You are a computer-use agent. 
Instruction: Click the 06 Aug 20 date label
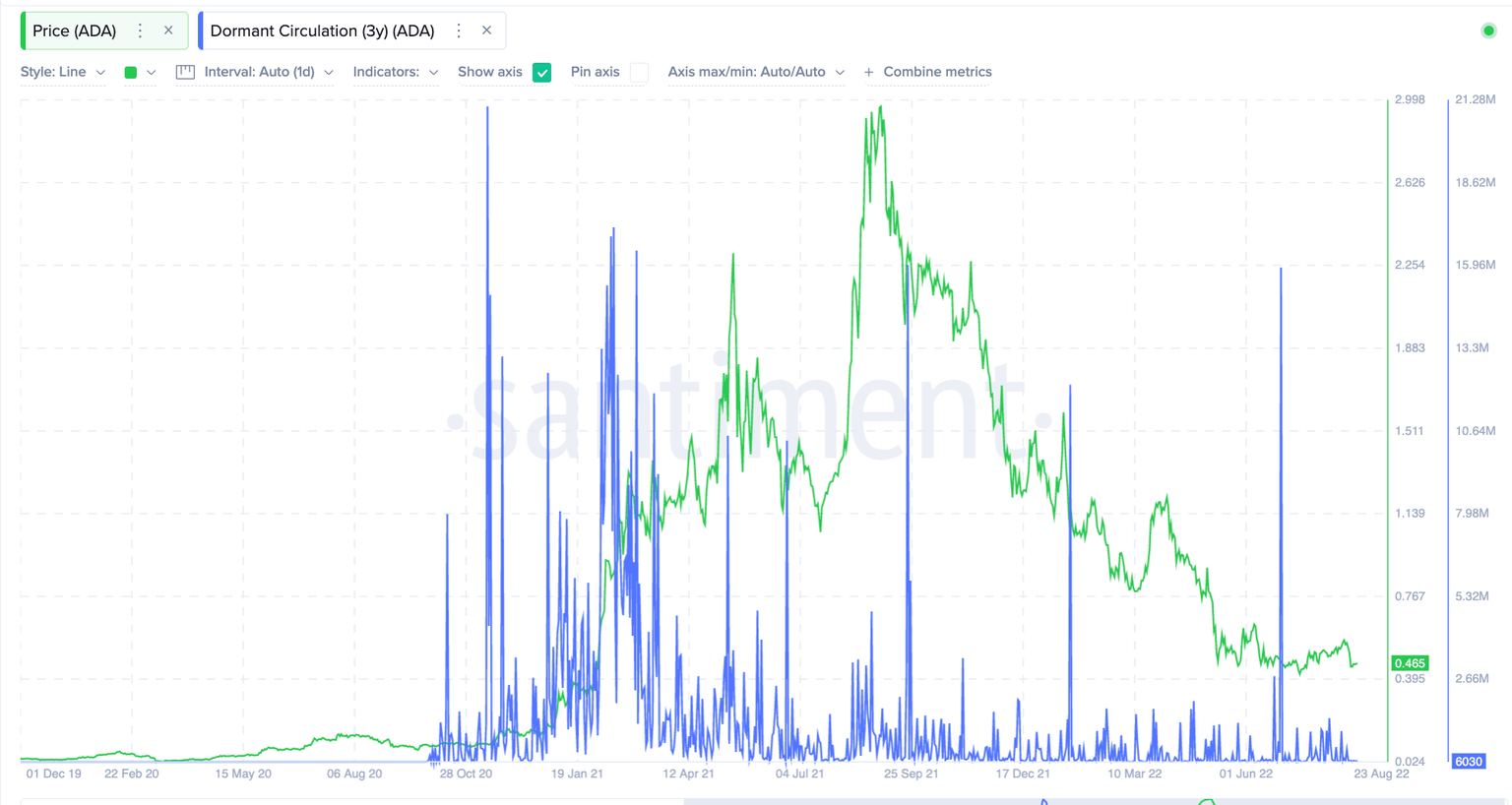click(354, 774)
